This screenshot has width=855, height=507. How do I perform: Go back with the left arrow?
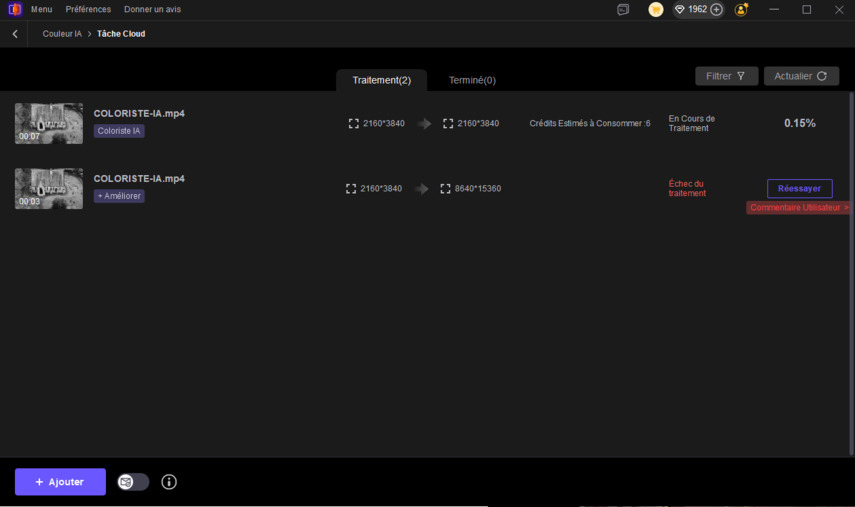[15, 34]
